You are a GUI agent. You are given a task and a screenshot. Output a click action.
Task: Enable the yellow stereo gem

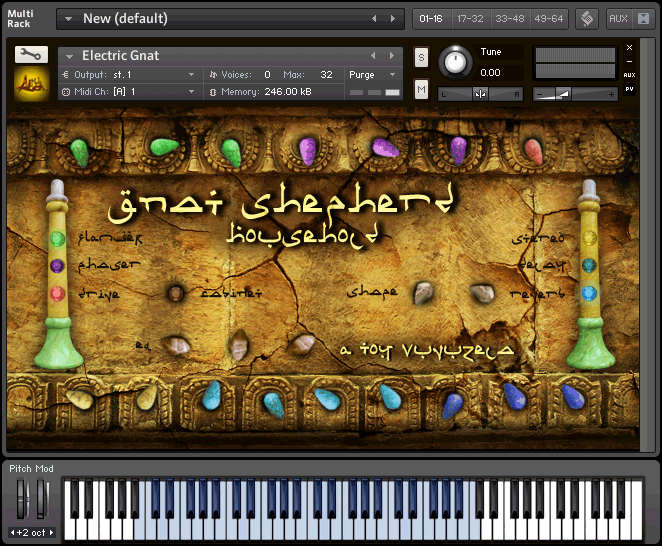coord(589,238)
